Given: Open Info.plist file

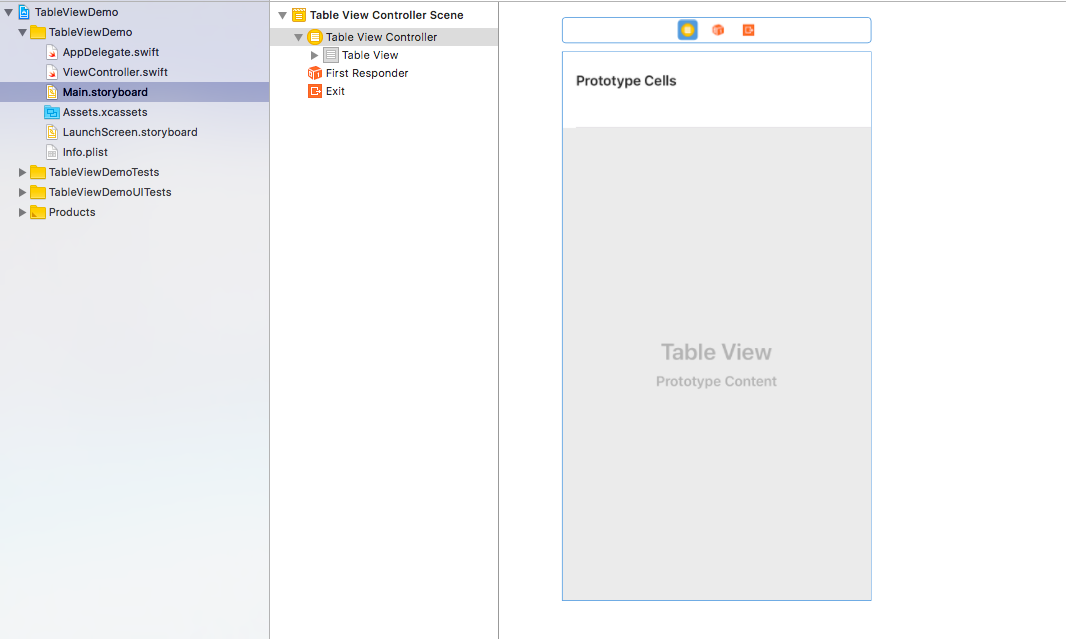Looking at the screenshot, I should tap(85, 152).
